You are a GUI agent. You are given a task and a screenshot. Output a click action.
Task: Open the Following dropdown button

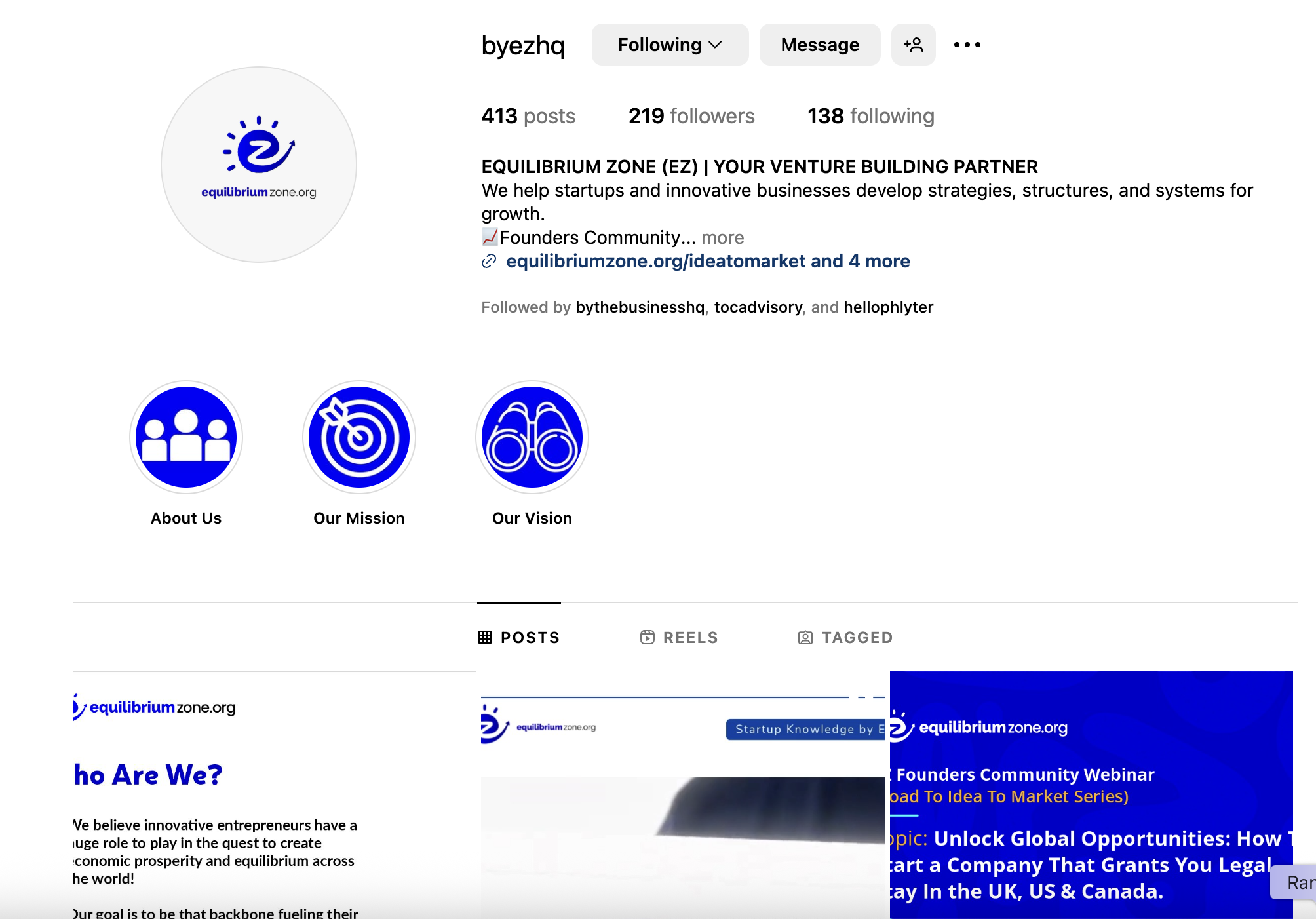pos(670,45)
